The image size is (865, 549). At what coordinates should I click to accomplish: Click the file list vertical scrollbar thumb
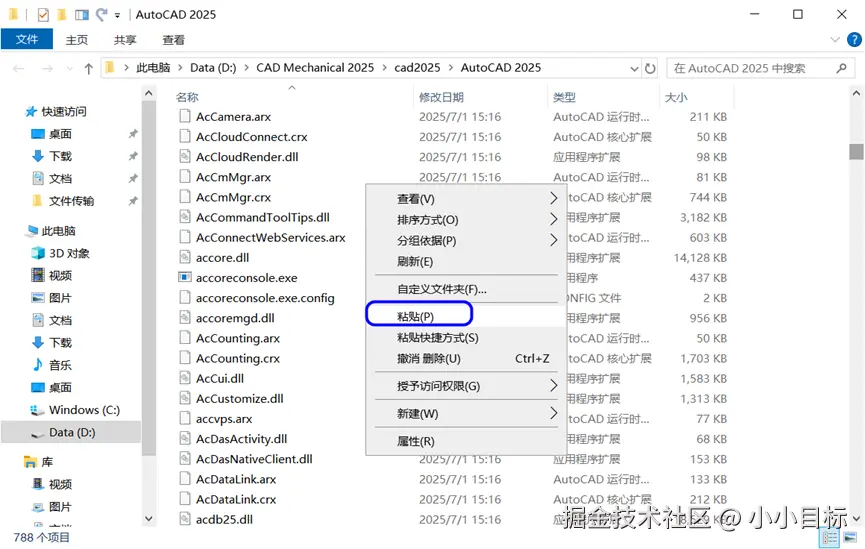click(856, 151)
